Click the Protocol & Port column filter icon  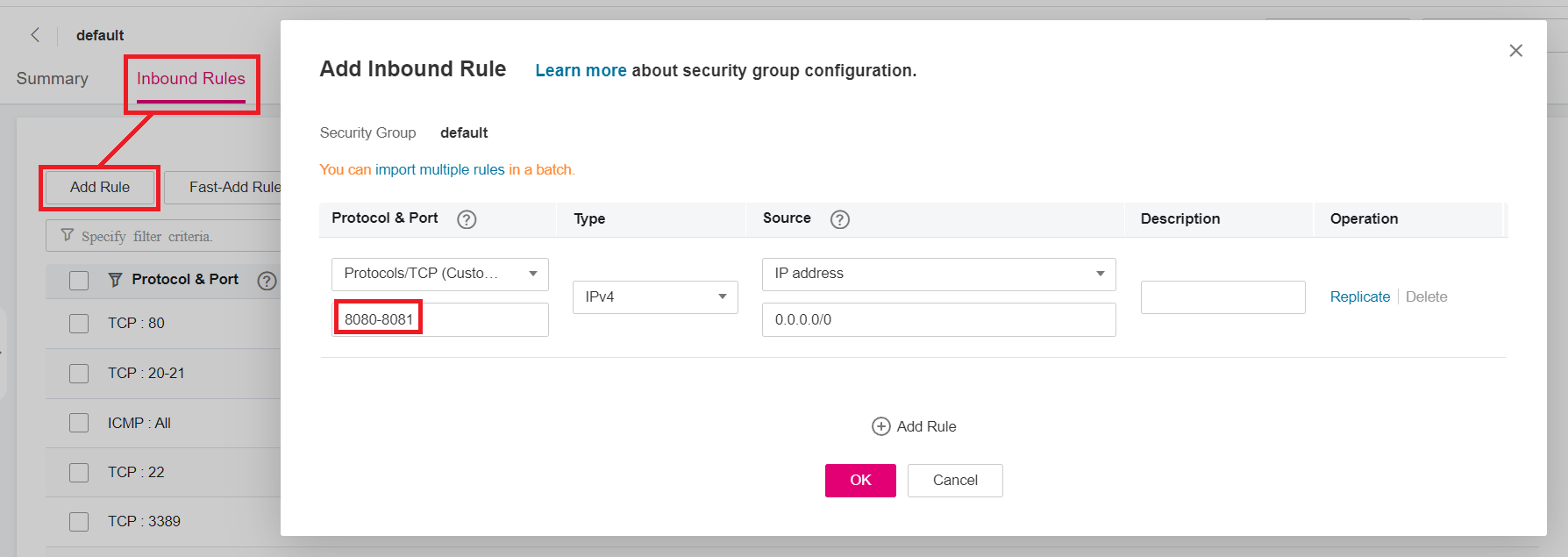coord(115,280)
